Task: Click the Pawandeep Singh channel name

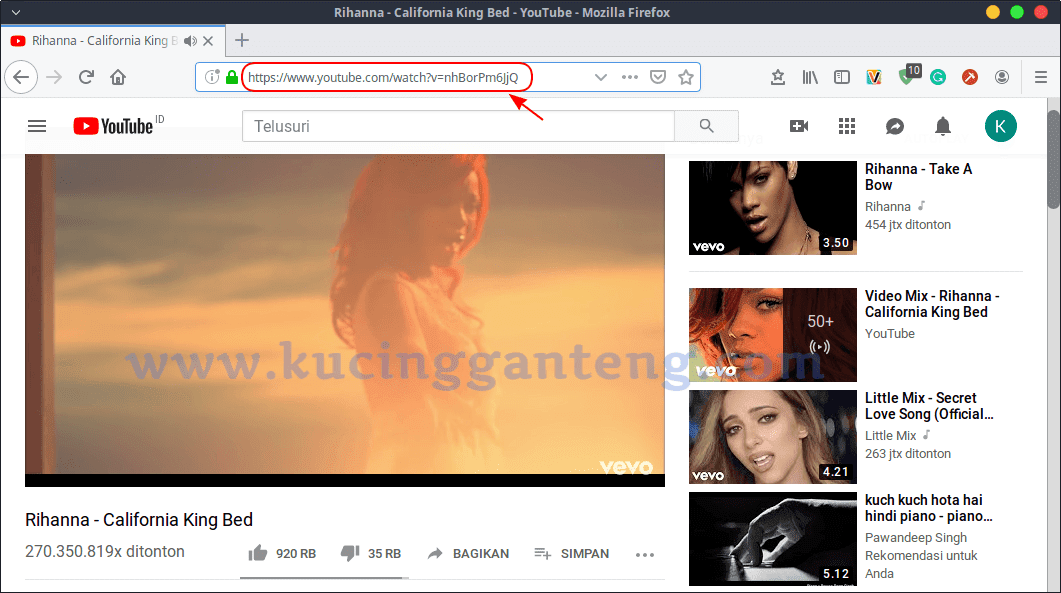Action: click(x=916, y=537)
